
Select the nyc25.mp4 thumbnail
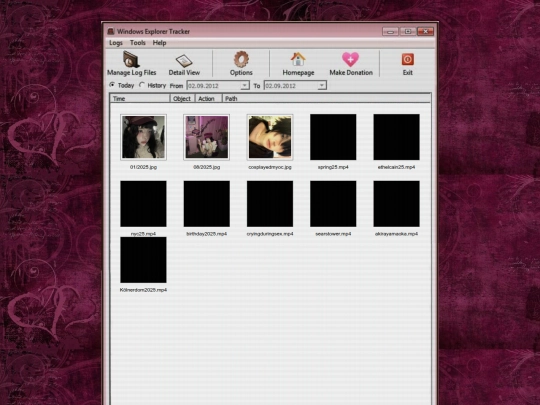pos(143,204)
